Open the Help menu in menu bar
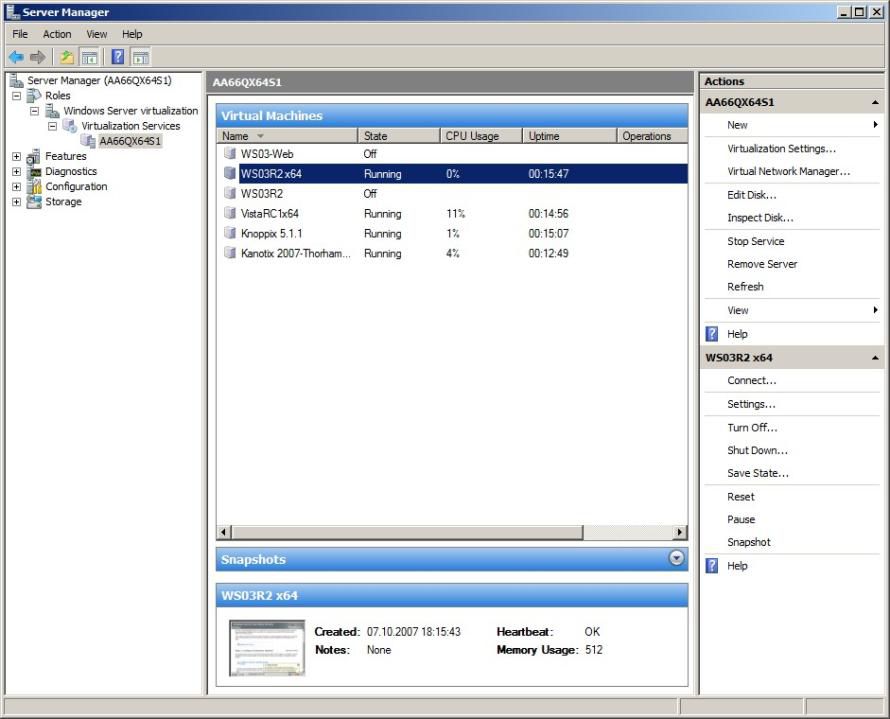The image size is (890, 719). (132, 34)
